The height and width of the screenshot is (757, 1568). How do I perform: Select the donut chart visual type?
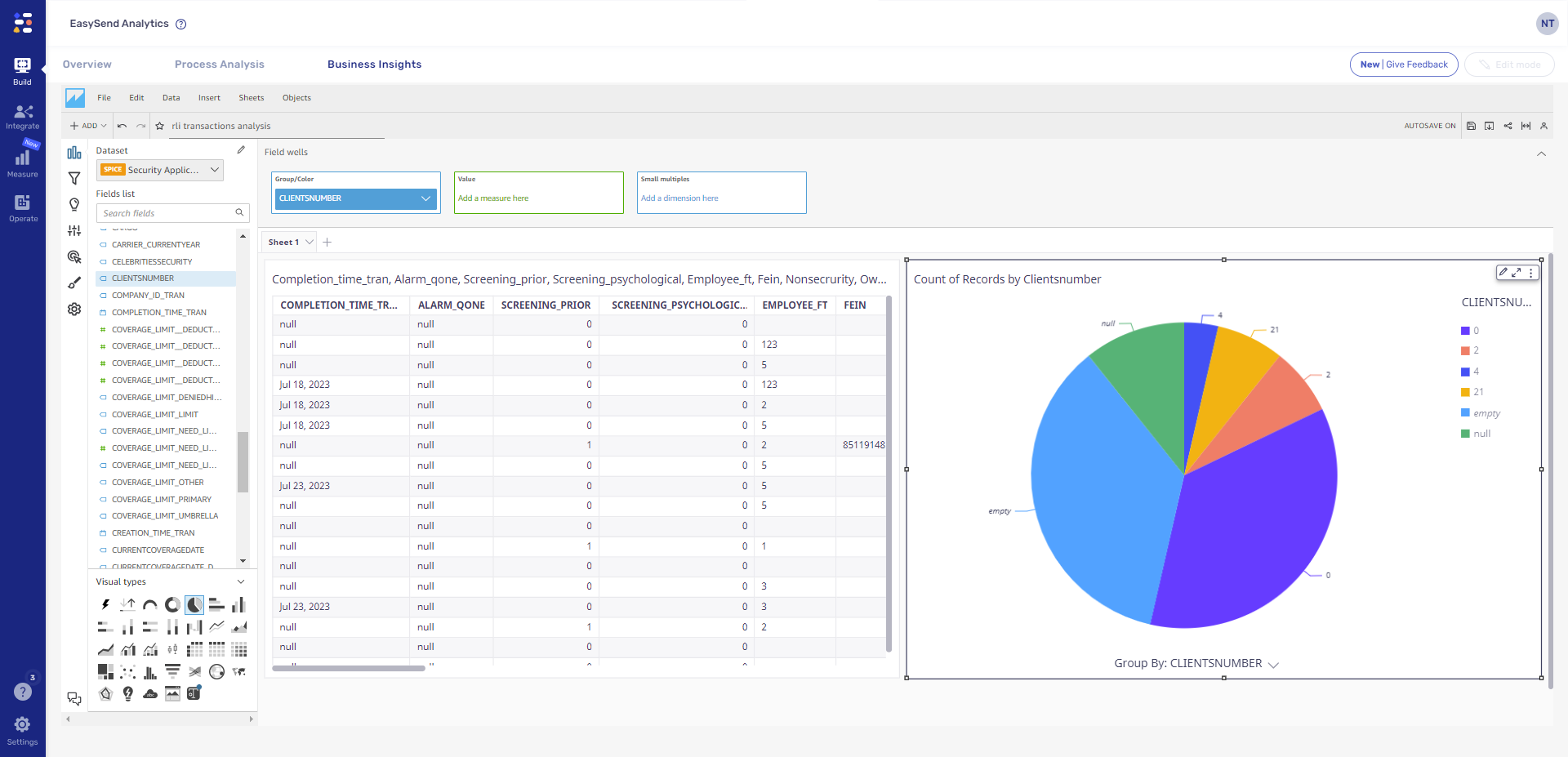[x=171, y=604]
